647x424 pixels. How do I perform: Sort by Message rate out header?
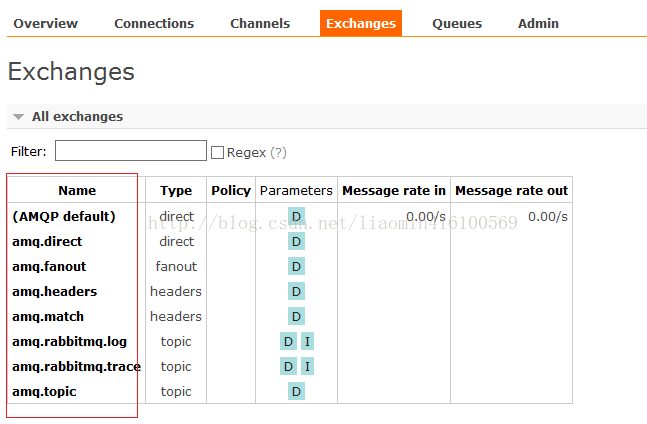click(511, 191)
